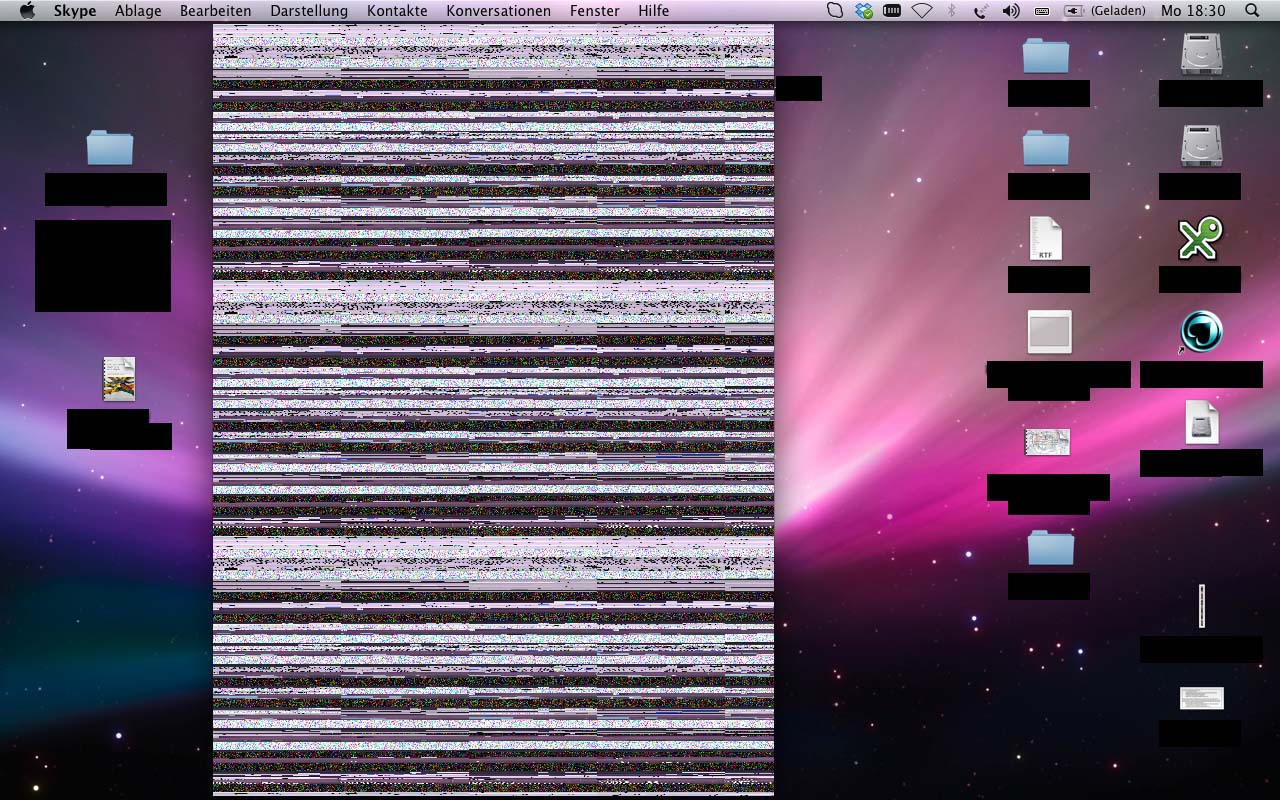1280x800 pixels.
Task: Open the Kontakte menu
Action: 397,10
